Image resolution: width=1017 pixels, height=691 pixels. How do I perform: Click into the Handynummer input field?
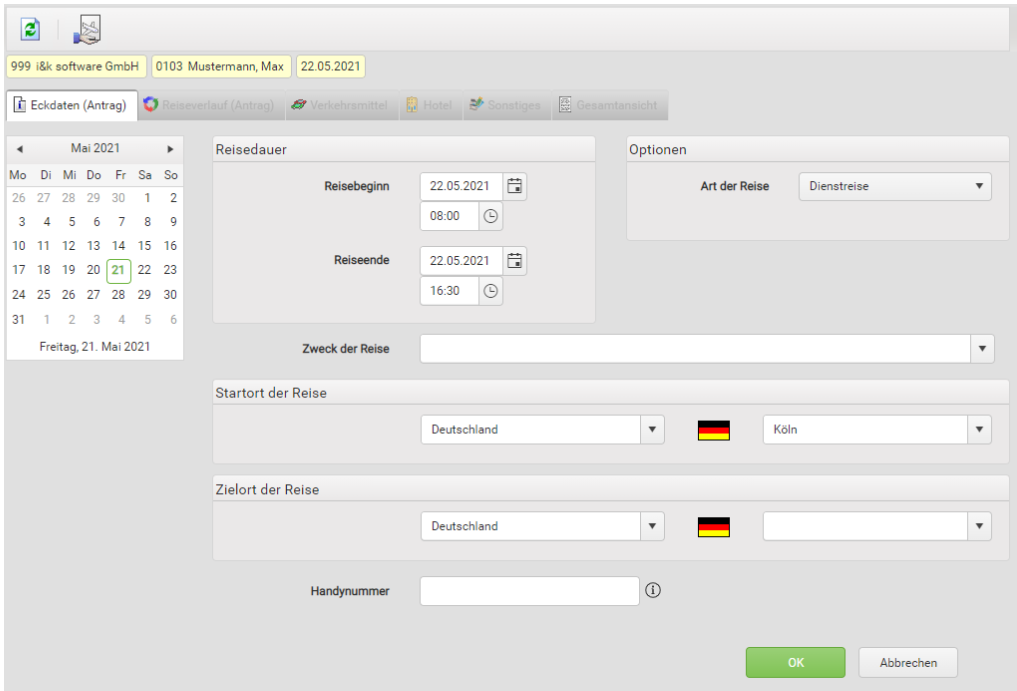coord(529,591)
